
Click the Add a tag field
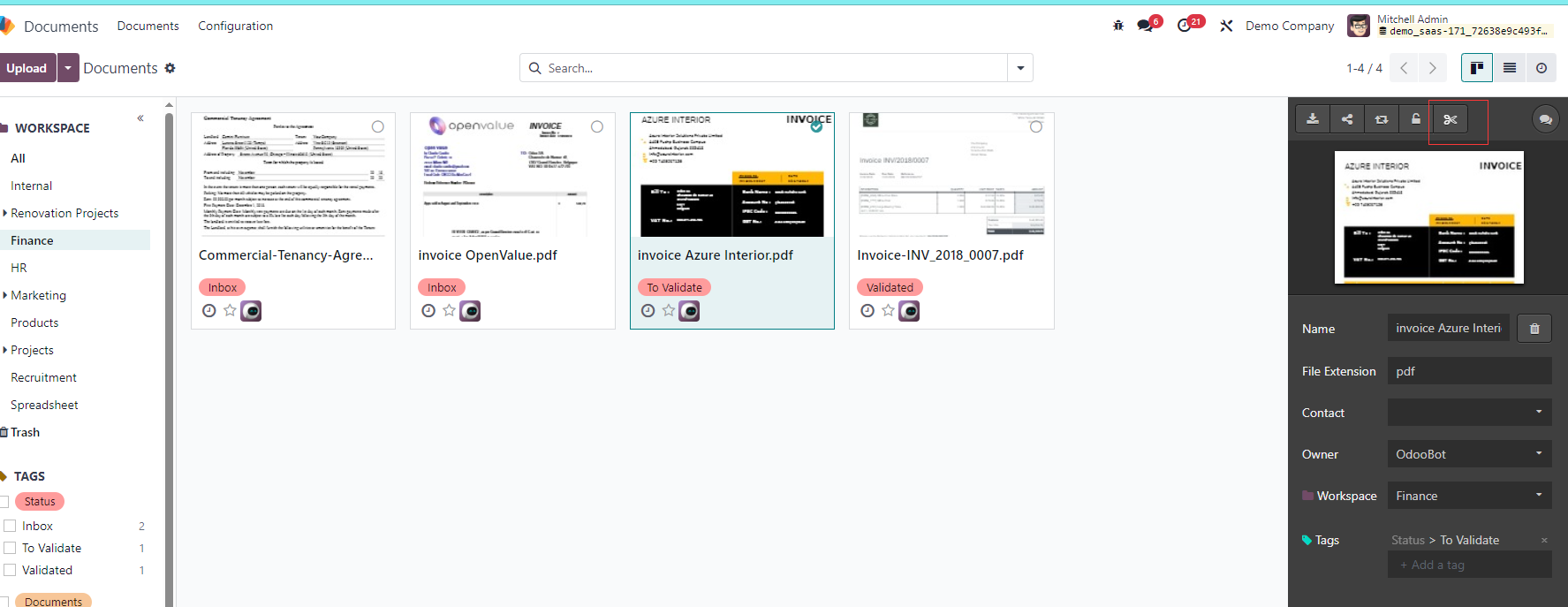point(1469,565)
